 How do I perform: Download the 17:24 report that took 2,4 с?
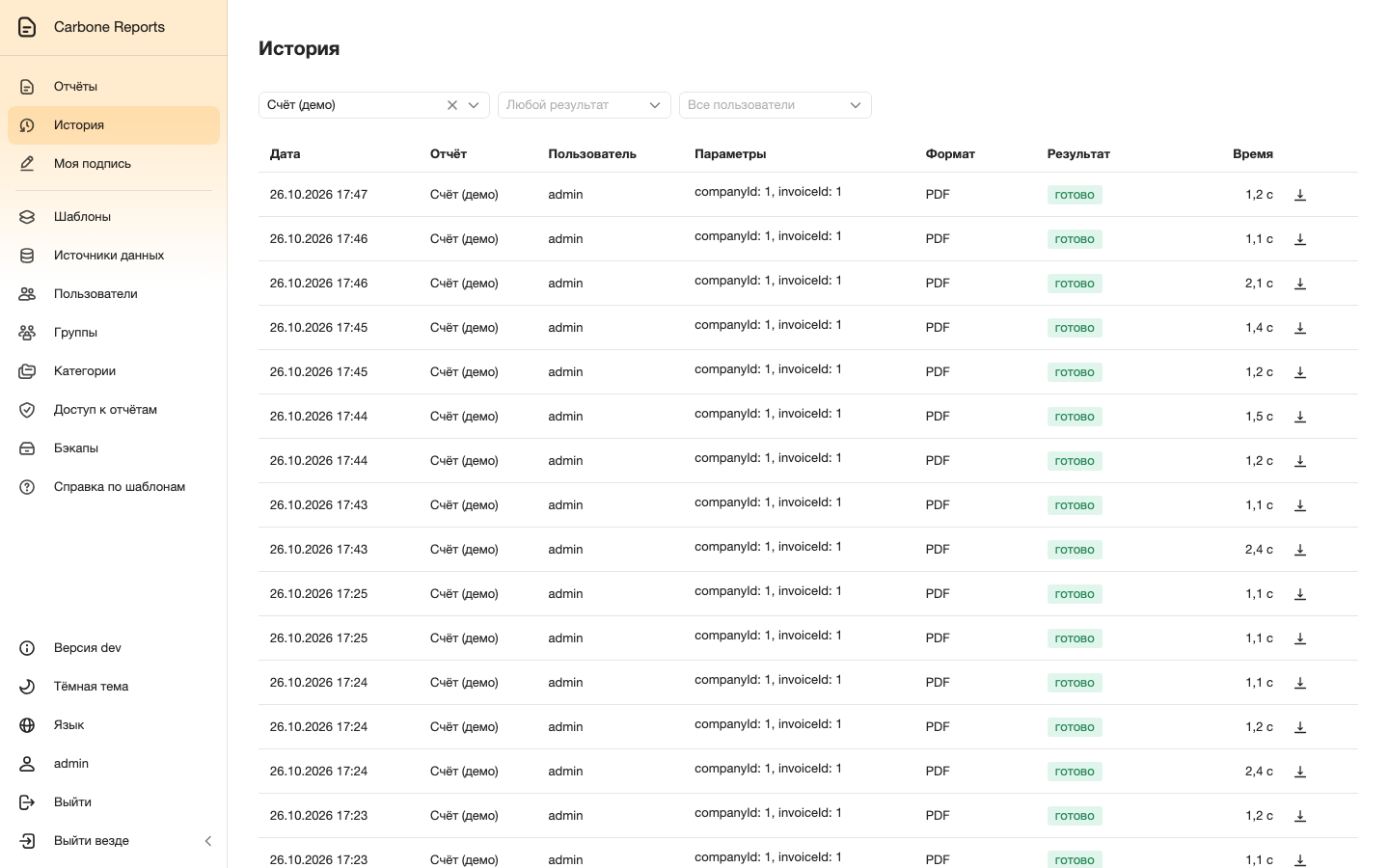(1300, 772)
